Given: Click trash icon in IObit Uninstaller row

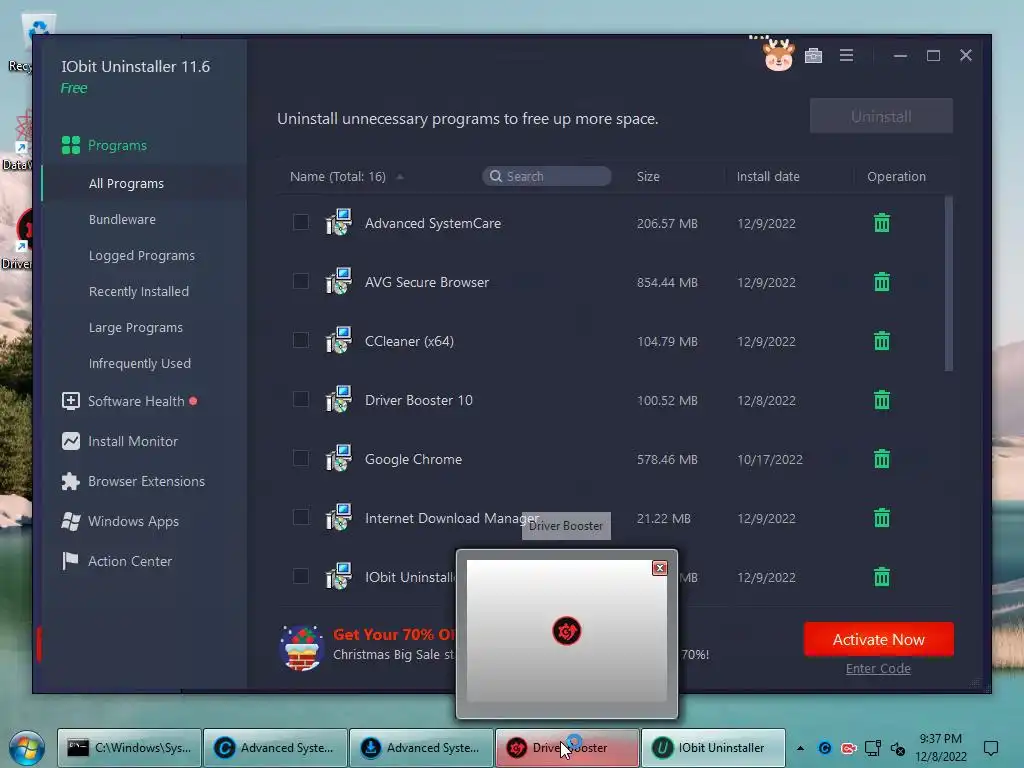Looking at the screenshot, I should tap(882, 577).
